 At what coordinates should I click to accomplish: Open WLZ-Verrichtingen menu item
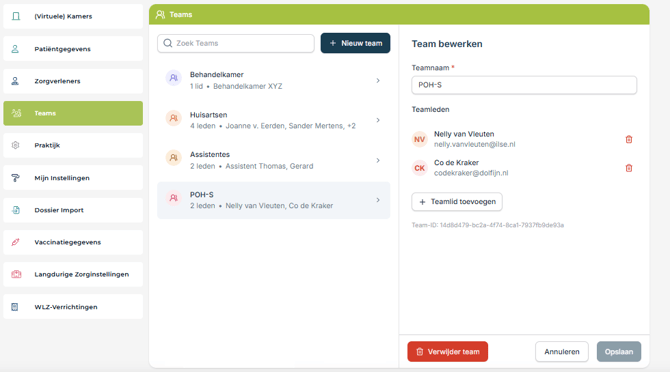click(x=73, y=307)
